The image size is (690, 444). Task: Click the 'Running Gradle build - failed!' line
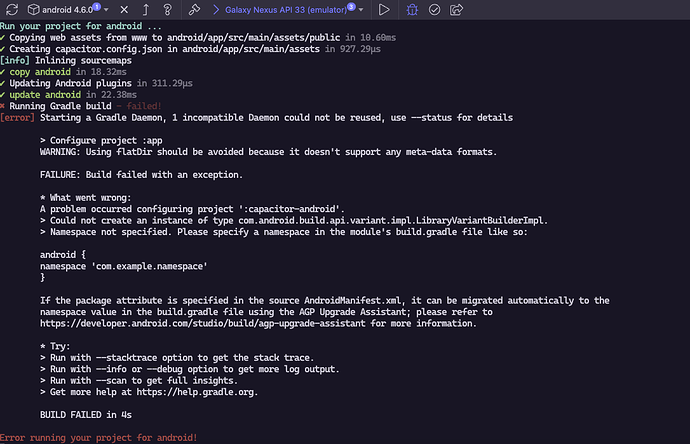coord(81,106)
